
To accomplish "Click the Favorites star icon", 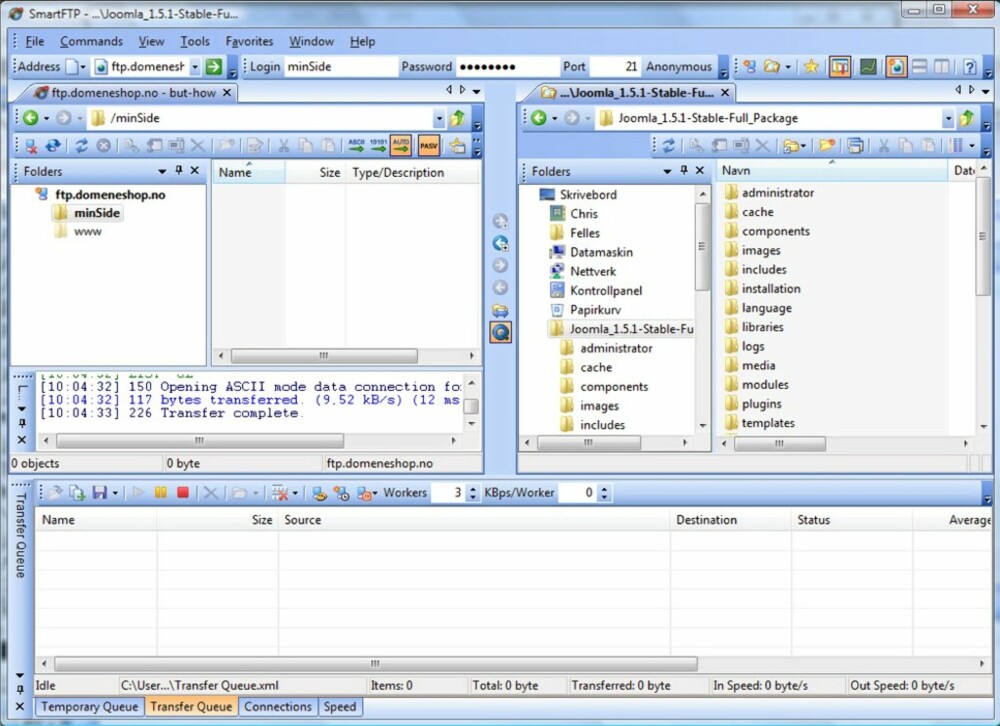I will [x=811, y=66].
